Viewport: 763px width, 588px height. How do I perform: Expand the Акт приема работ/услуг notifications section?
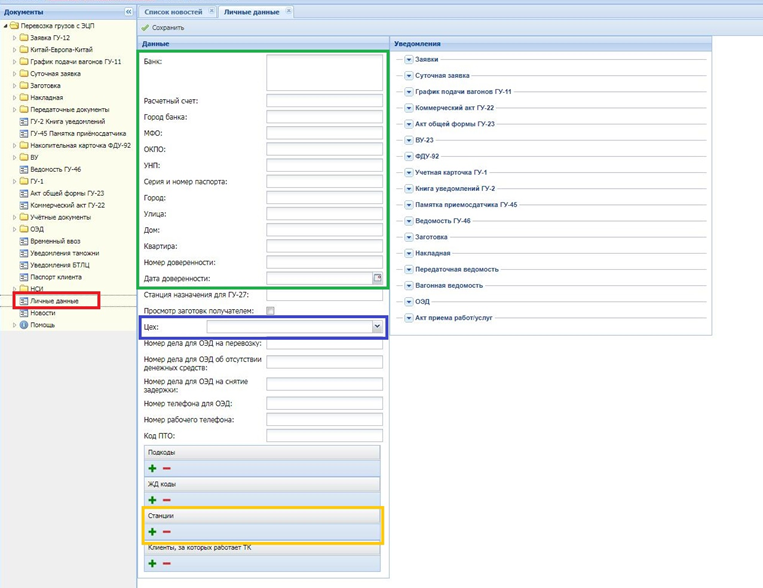(409, 318)
